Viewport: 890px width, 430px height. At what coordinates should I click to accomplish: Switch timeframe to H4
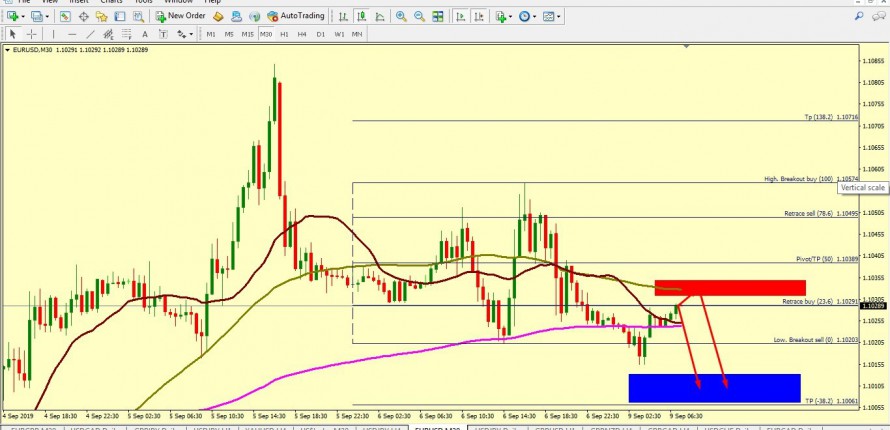(303, 34)
